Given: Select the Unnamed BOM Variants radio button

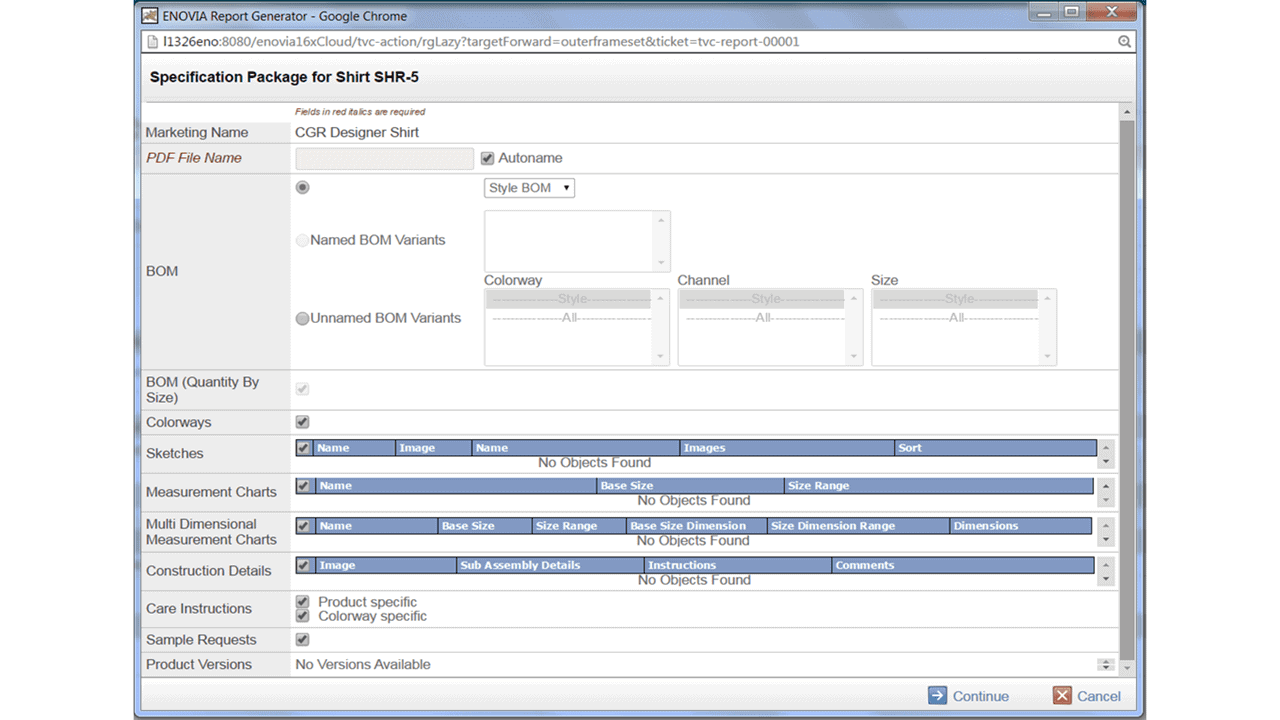Looking at the screenshot, I should 302,319.
